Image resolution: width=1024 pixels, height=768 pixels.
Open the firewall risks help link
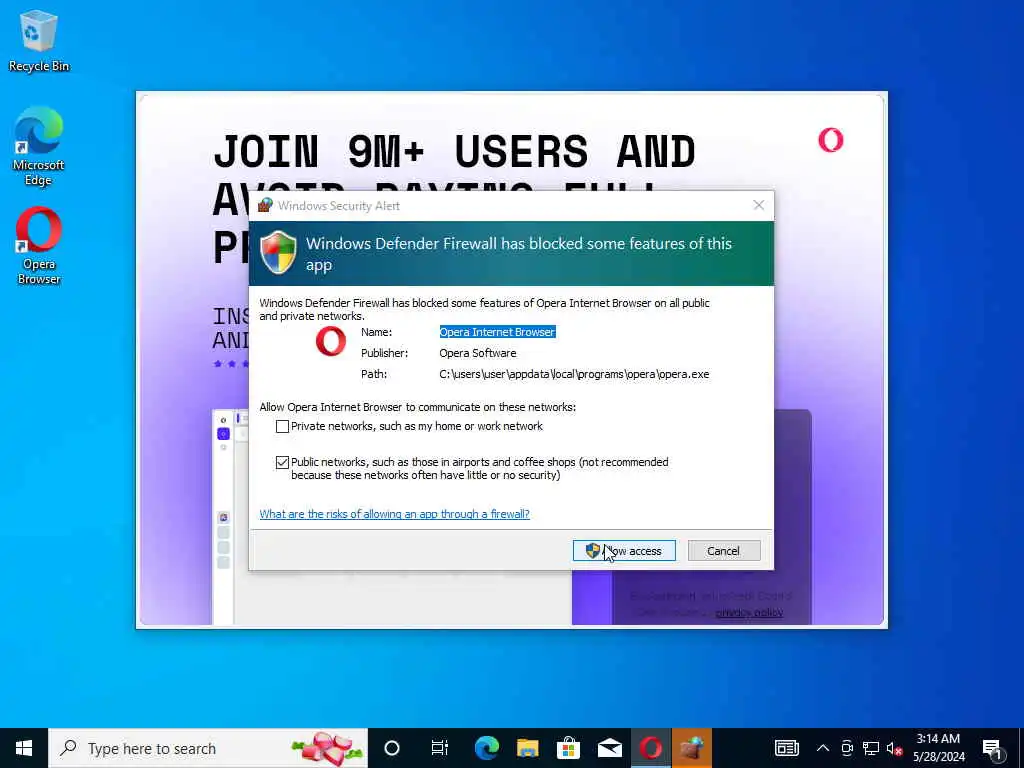(394, 514)
